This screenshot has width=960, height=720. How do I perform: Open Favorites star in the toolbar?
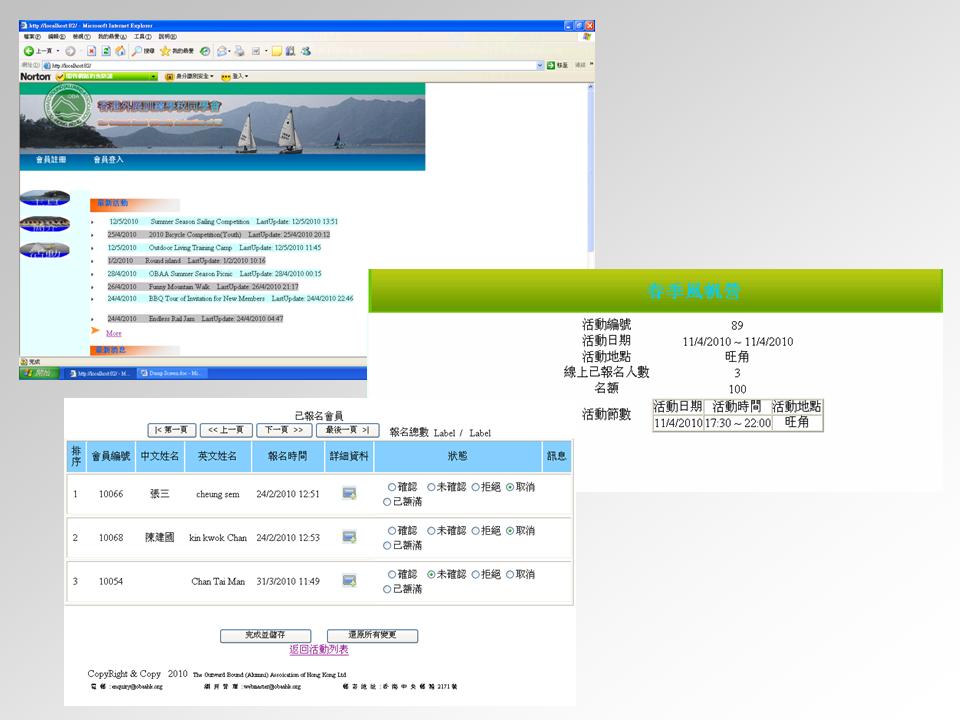click(x=165, y=50)
